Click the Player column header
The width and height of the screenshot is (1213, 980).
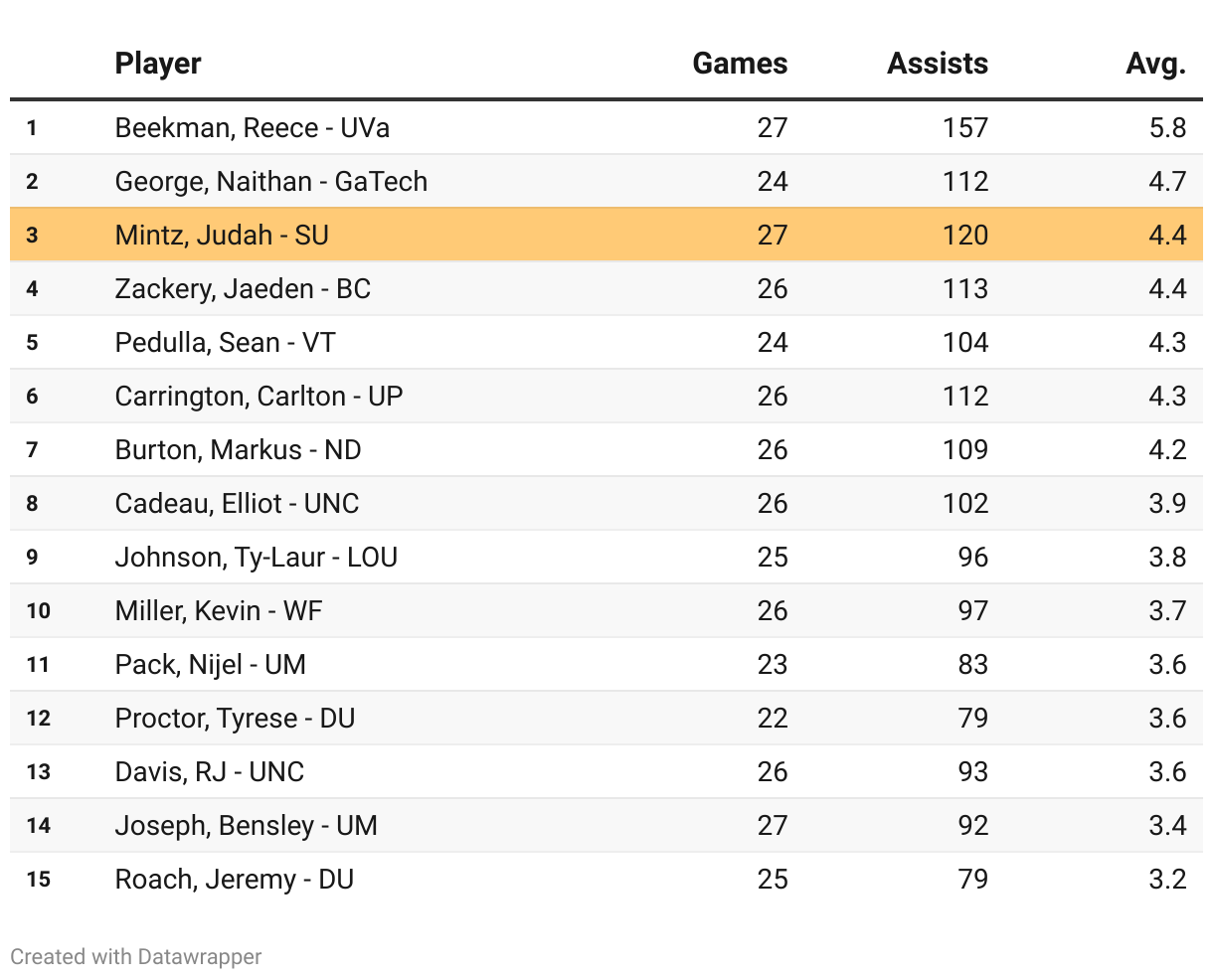(x=158, y=64)
